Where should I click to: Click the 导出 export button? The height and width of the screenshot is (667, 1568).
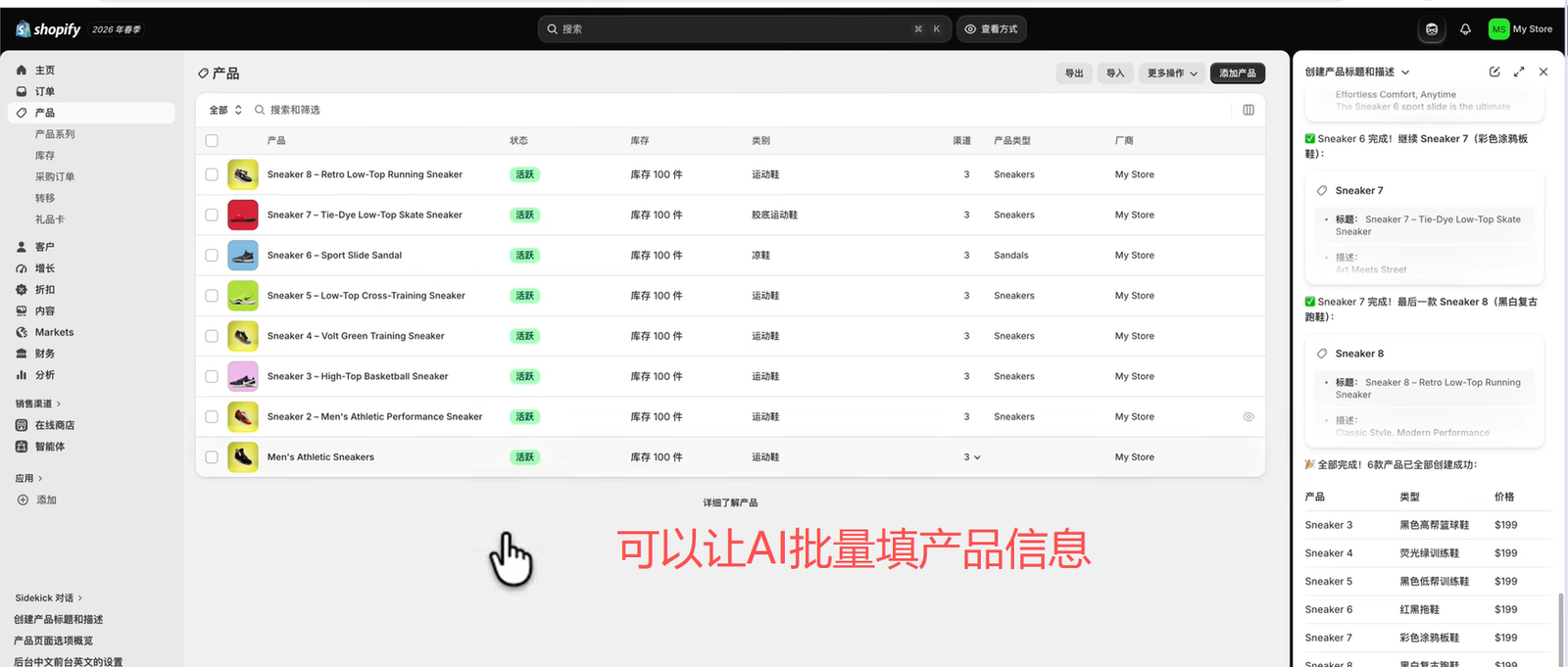click(1075, 73)
